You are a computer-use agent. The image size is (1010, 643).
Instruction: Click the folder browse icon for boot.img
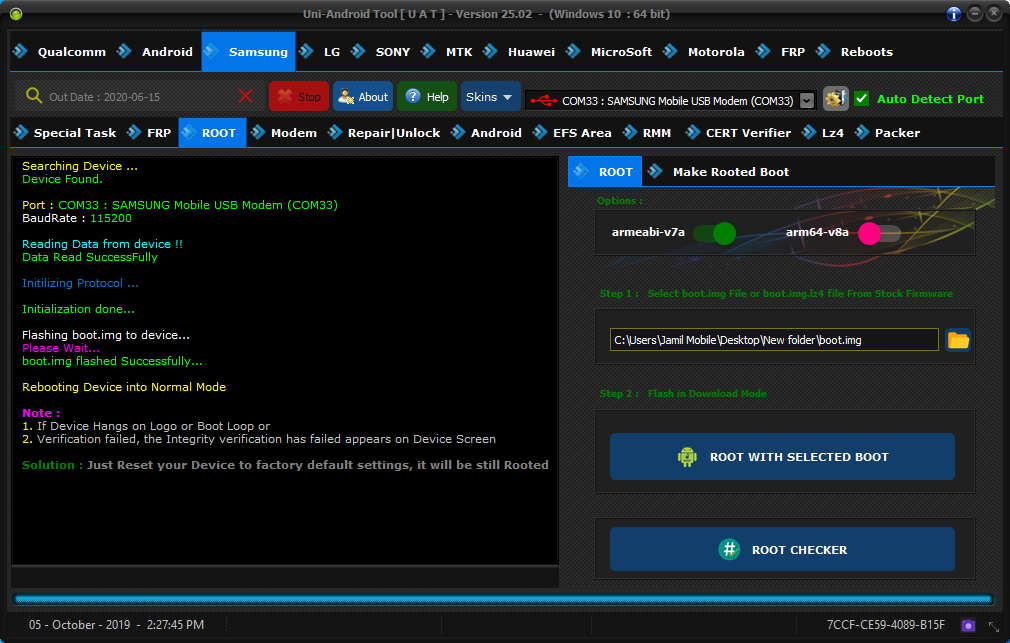(958, 340)
